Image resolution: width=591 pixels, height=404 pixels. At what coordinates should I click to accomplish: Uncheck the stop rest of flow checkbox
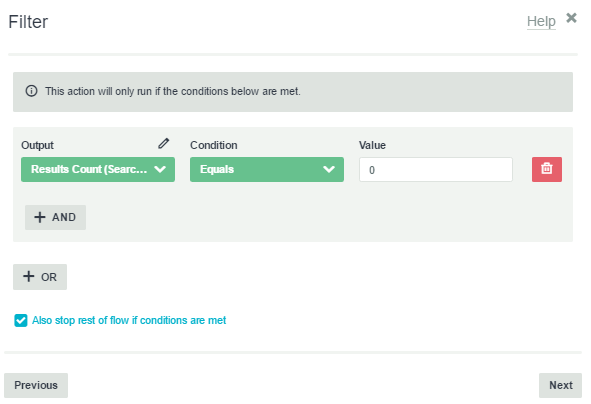pos(21,320)
